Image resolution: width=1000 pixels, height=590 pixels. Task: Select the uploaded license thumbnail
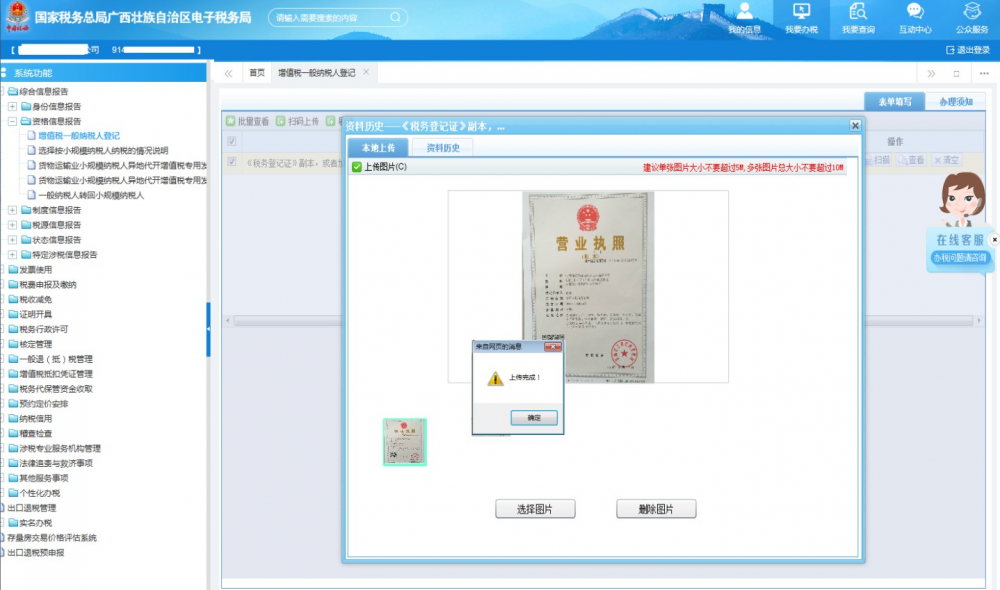(x=405, y=442)
